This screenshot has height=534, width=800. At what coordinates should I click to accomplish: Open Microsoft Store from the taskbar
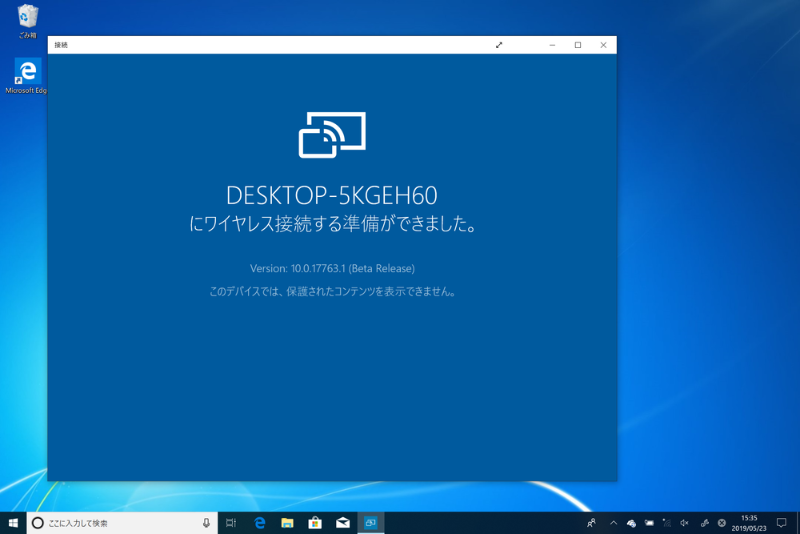314,523
